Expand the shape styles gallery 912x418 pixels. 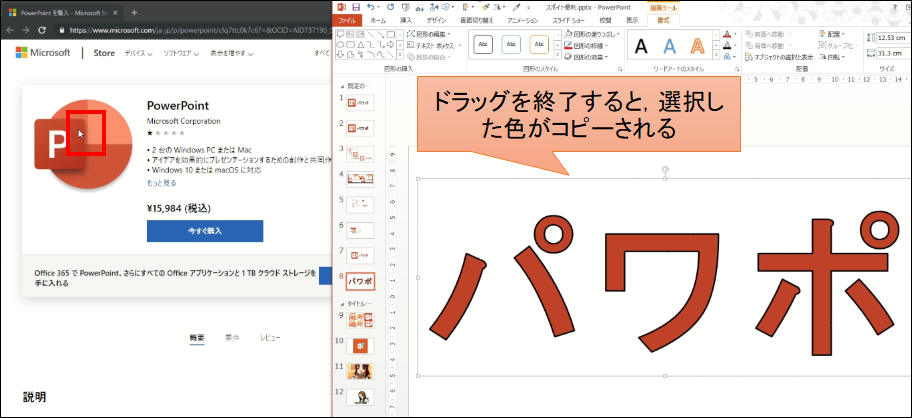[x=557, y=55]
